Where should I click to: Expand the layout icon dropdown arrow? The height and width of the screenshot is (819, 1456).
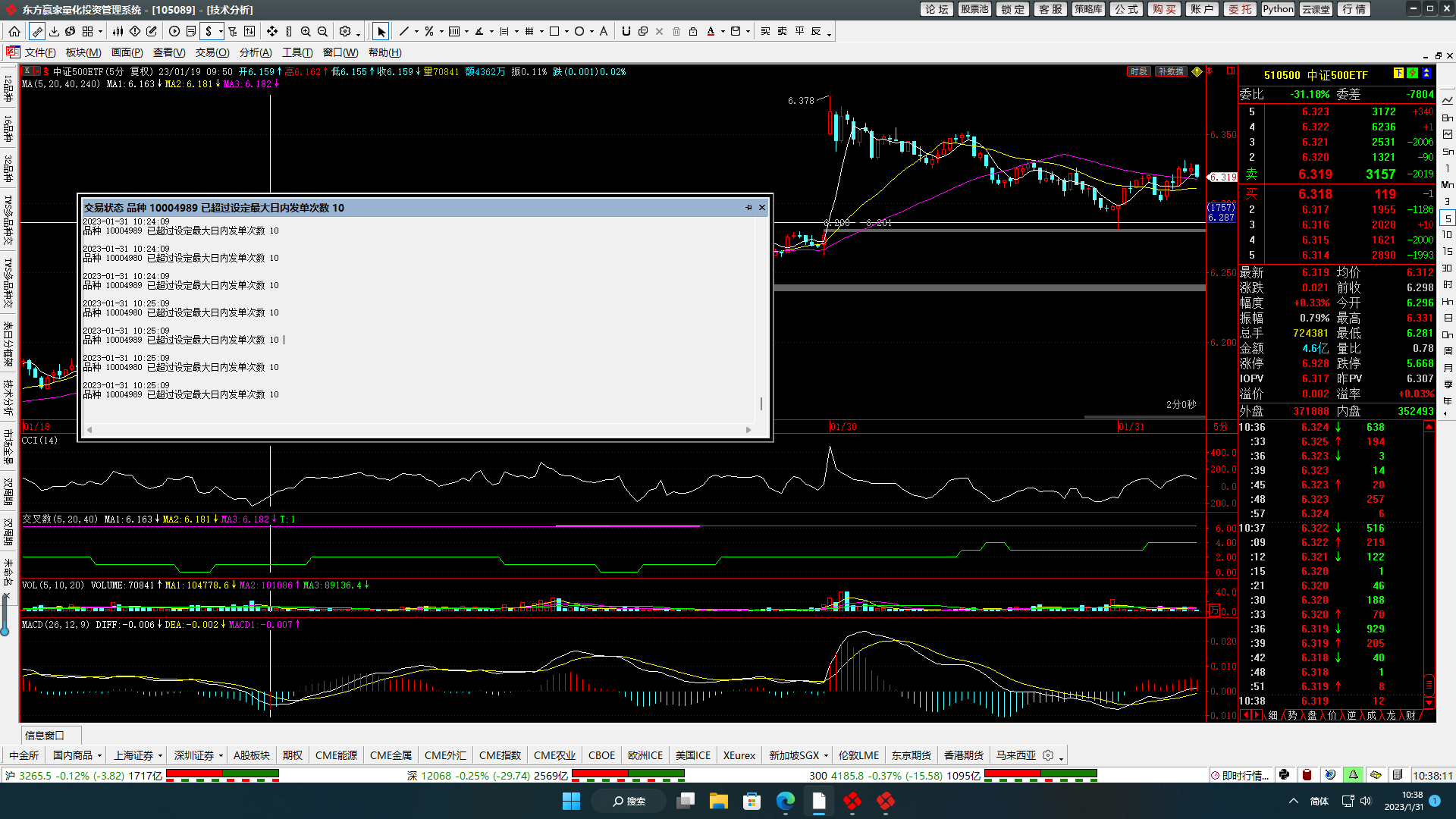(100, 32)
